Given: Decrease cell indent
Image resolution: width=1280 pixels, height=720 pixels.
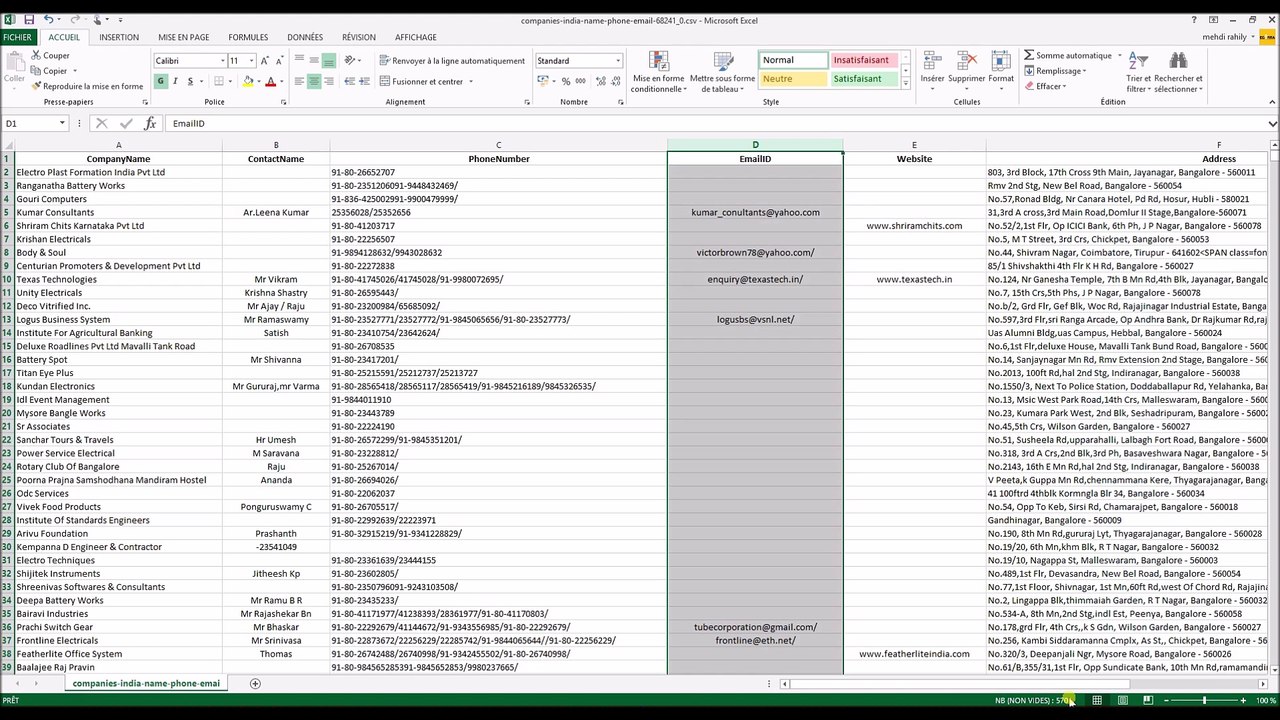Looking at the screenshot, I should coord(349,81).
